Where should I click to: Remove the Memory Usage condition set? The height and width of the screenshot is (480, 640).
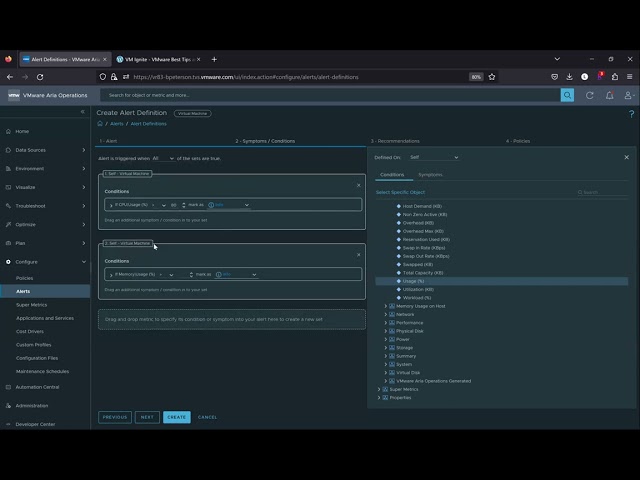point(359,255)
